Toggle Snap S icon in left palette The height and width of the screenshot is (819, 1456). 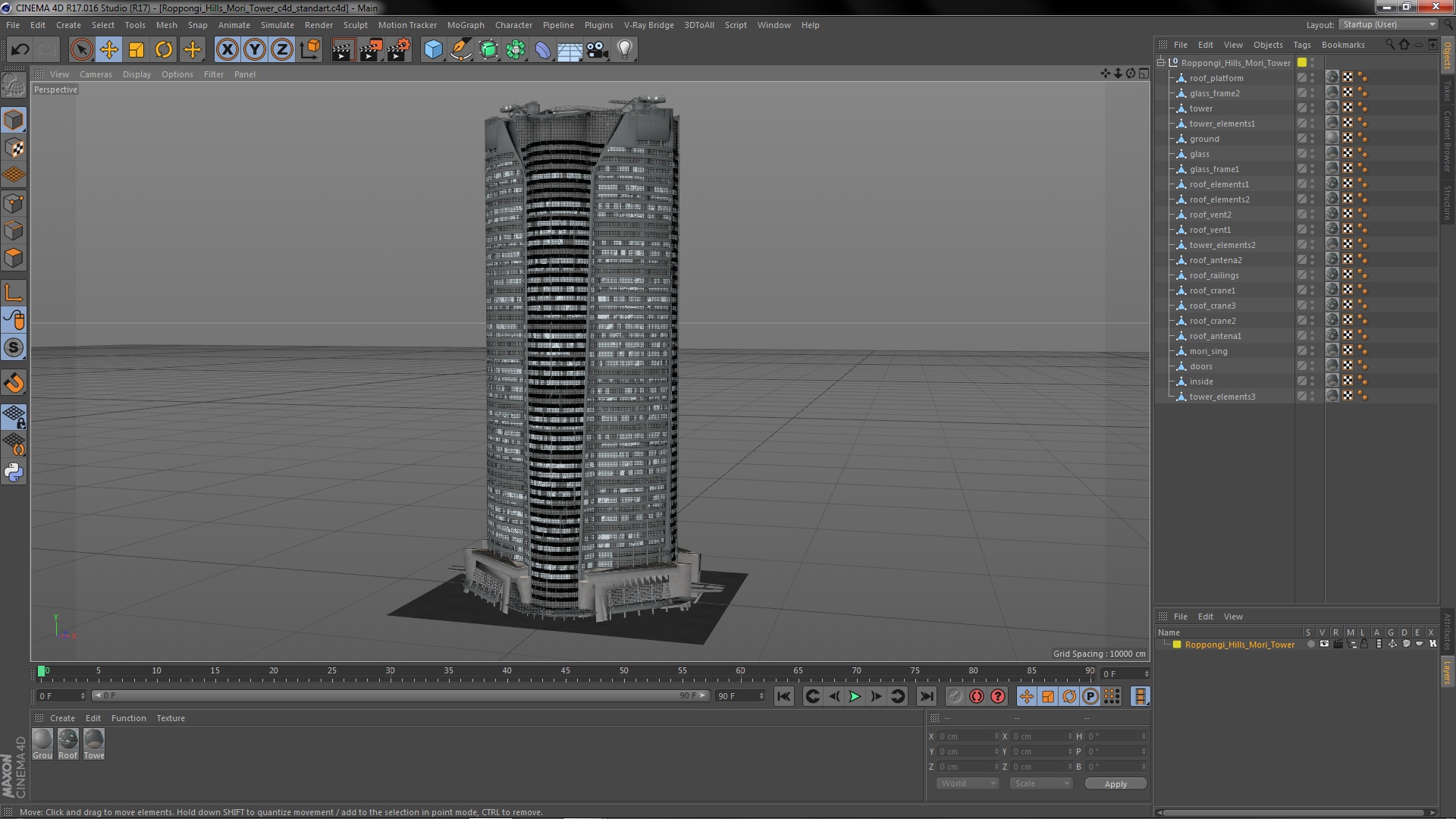click(x=14, y=348)
